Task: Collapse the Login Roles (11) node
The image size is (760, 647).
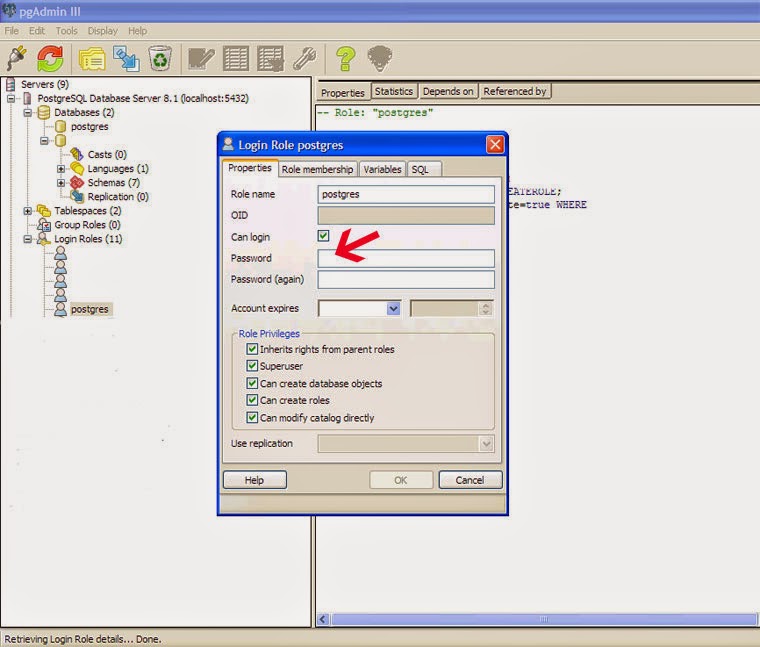Action: click(x=28, y=239)
